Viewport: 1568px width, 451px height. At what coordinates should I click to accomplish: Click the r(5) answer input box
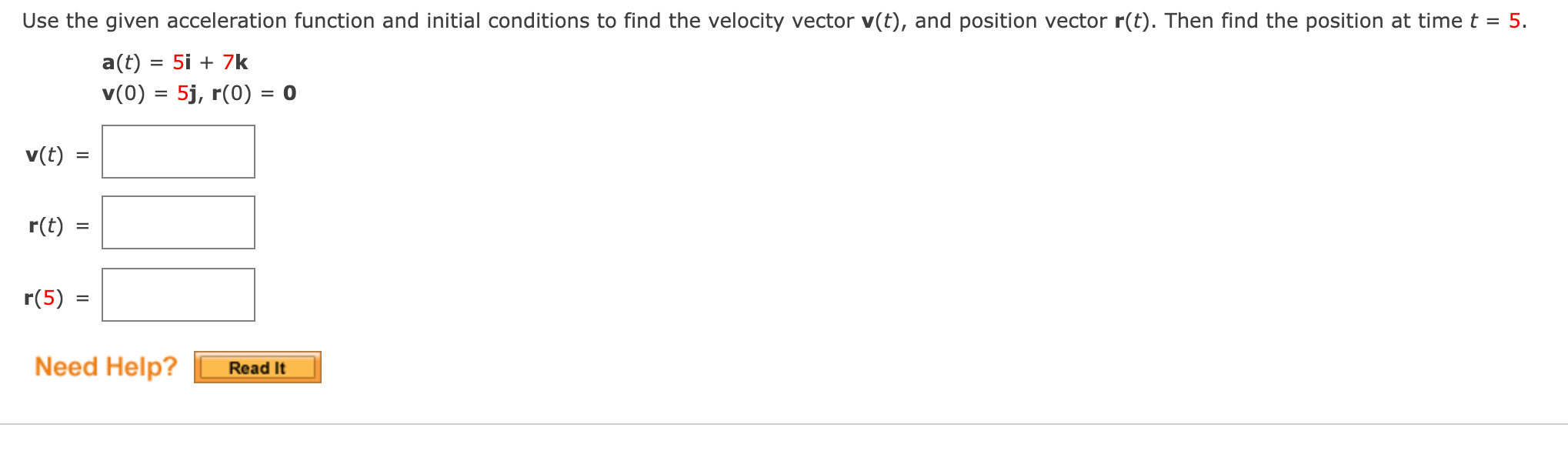click(x=178, y=295)
